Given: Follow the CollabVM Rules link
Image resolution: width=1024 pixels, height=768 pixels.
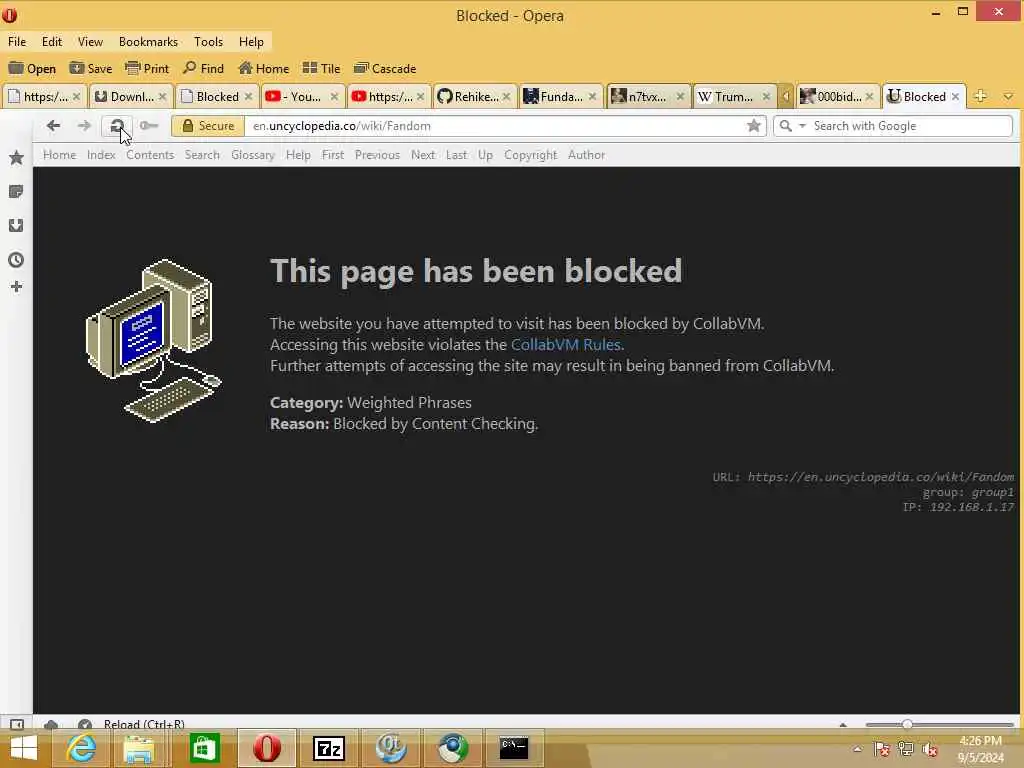Looking at the screenshot, I should coord(566,345).
